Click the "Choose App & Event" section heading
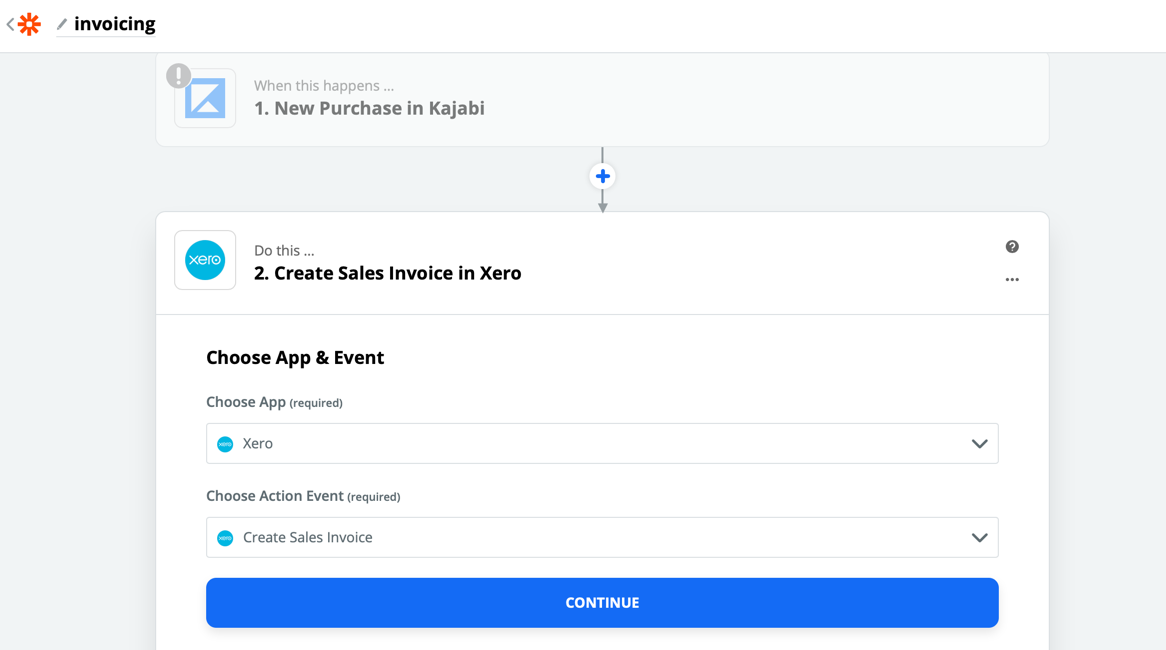Image resolution: width=1166 pixels, height=650 pixels. pyautogui.click(x=295, y=358)
